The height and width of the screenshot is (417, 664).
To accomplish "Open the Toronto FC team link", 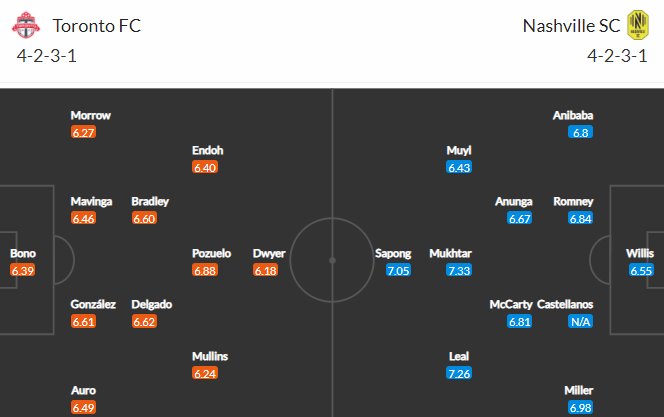I will (97, 26).
